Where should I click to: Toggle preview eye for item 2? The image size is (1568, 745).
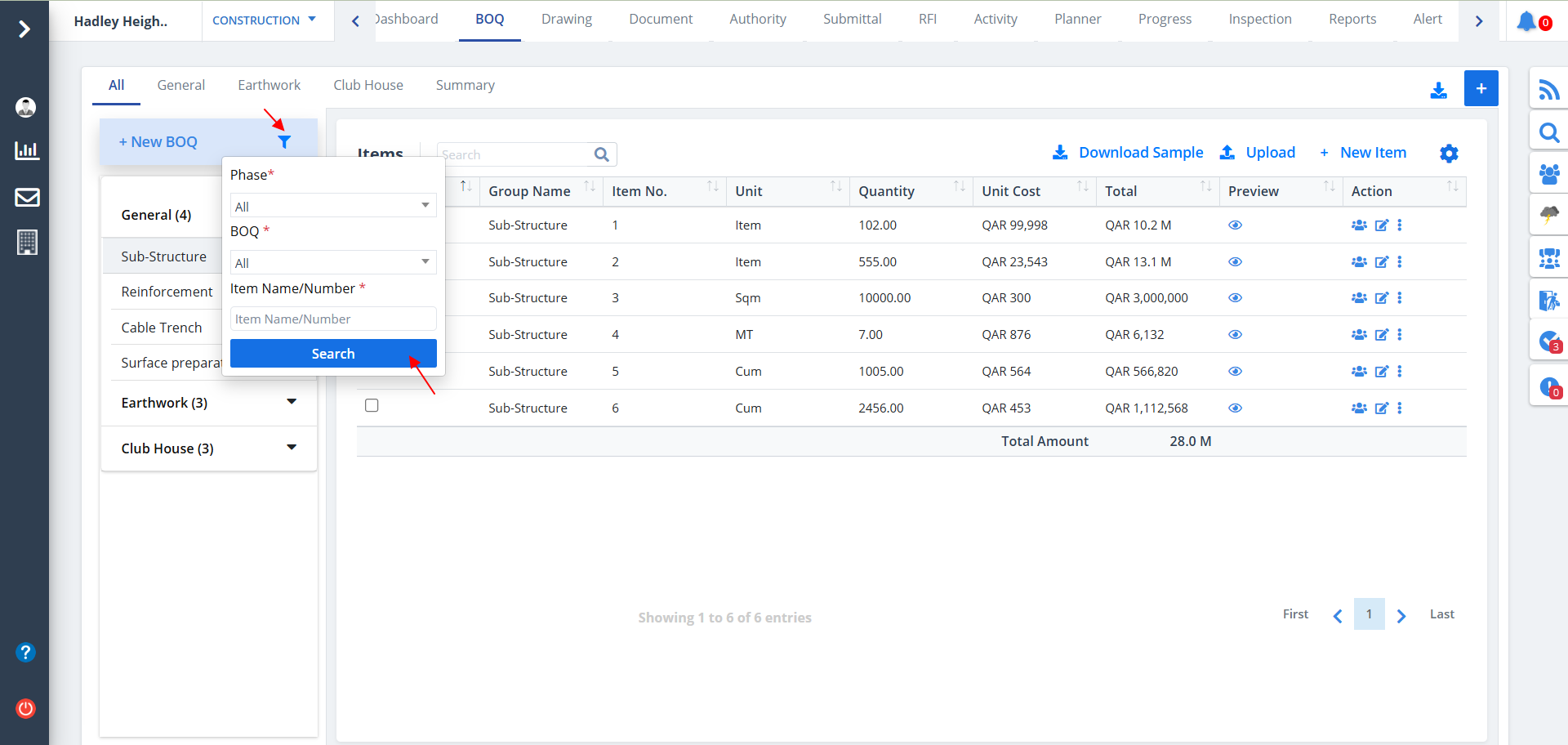[1235, 262]
